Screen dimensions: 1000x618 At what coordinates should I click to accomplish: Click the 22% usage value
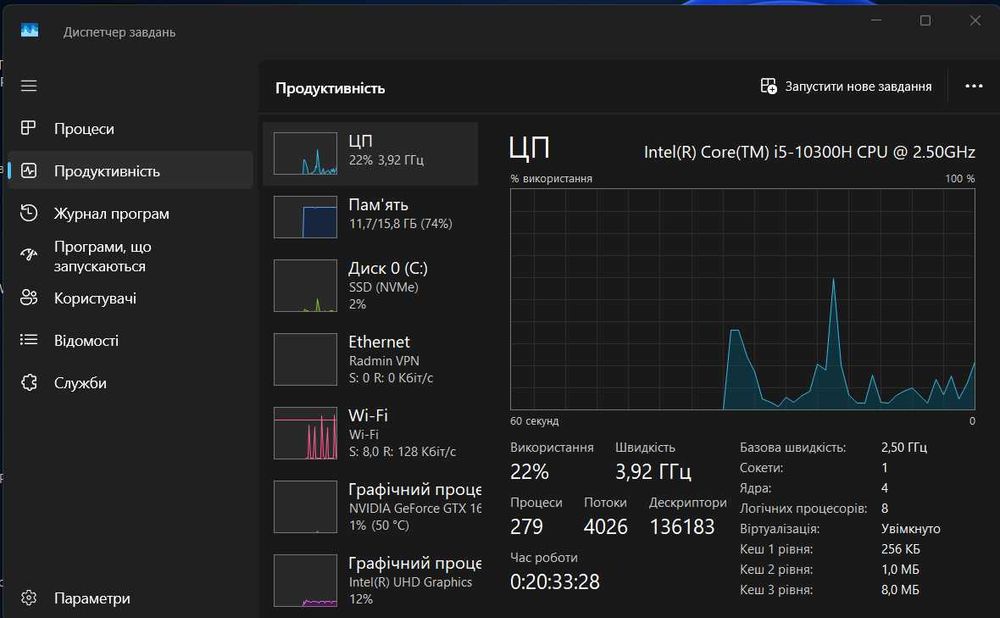pyautogui.click(x=529, y=471)
